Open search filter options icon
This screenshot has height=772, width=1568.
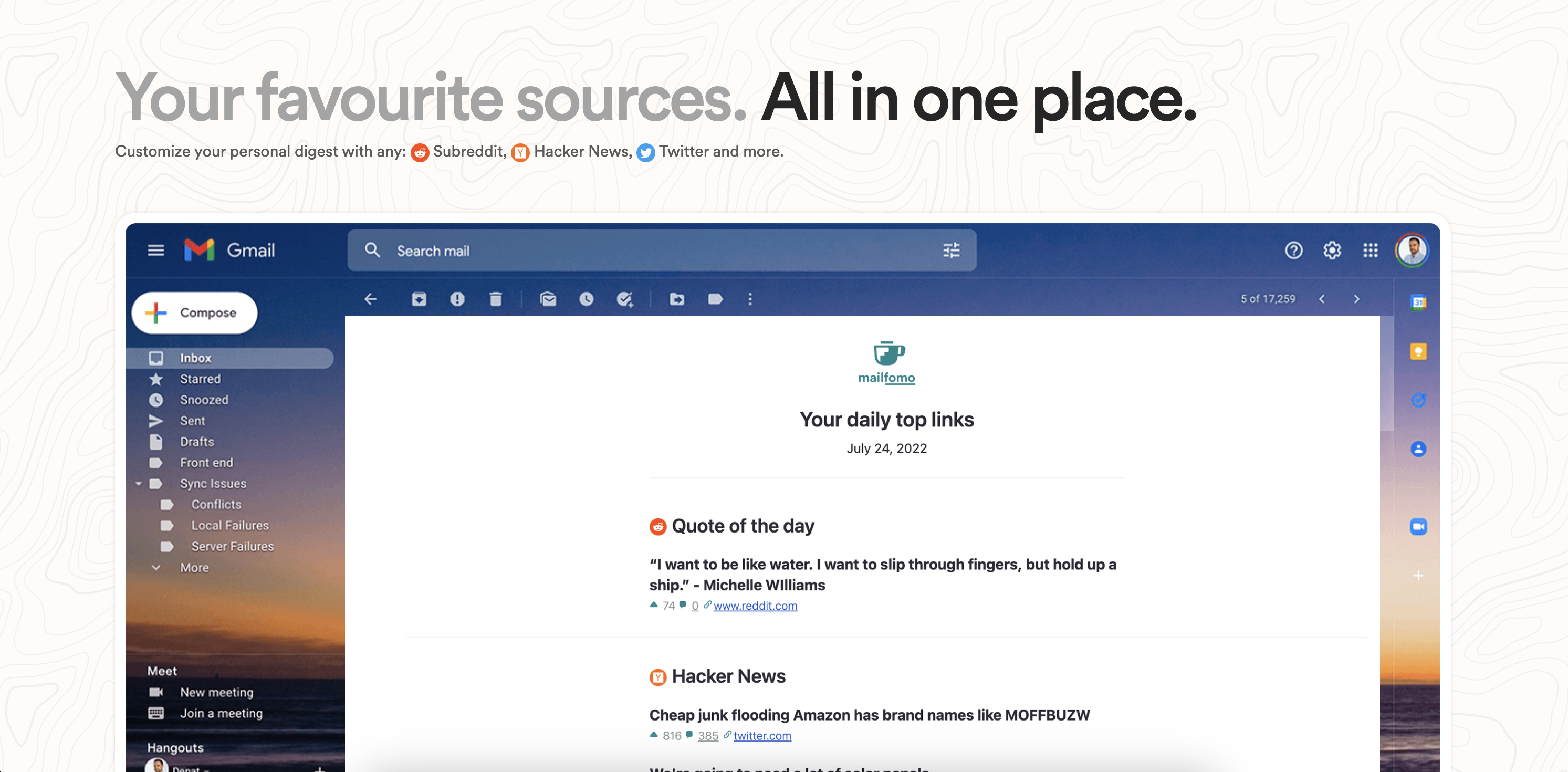(951, 250)
